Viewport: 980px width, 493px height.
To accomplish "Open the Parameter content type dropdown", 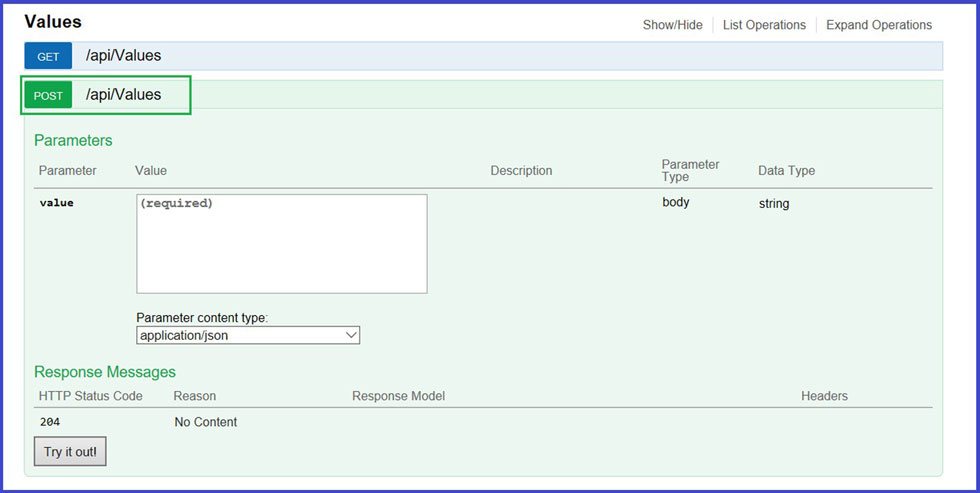I will coord(247,336).
